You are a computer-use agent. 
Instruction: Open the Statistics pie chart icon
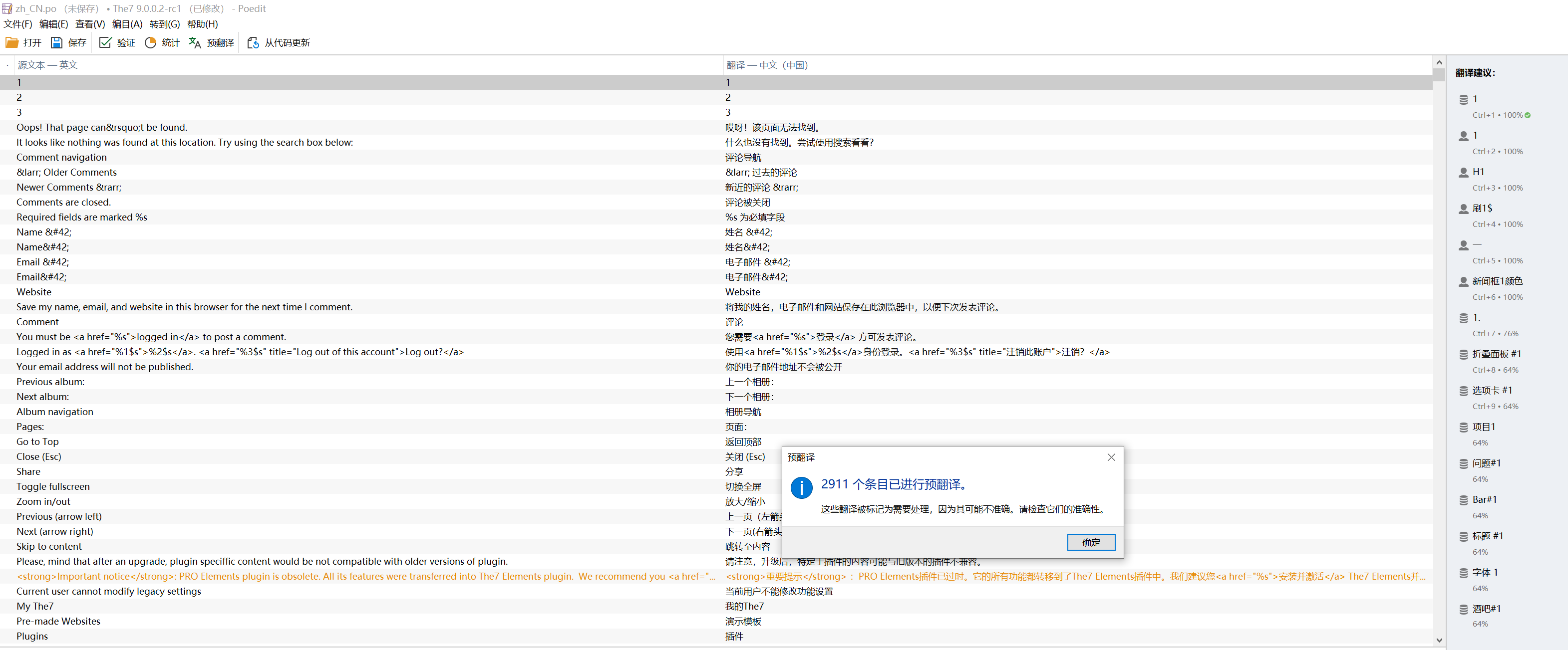pyautogui.click(x=150, y=42)
